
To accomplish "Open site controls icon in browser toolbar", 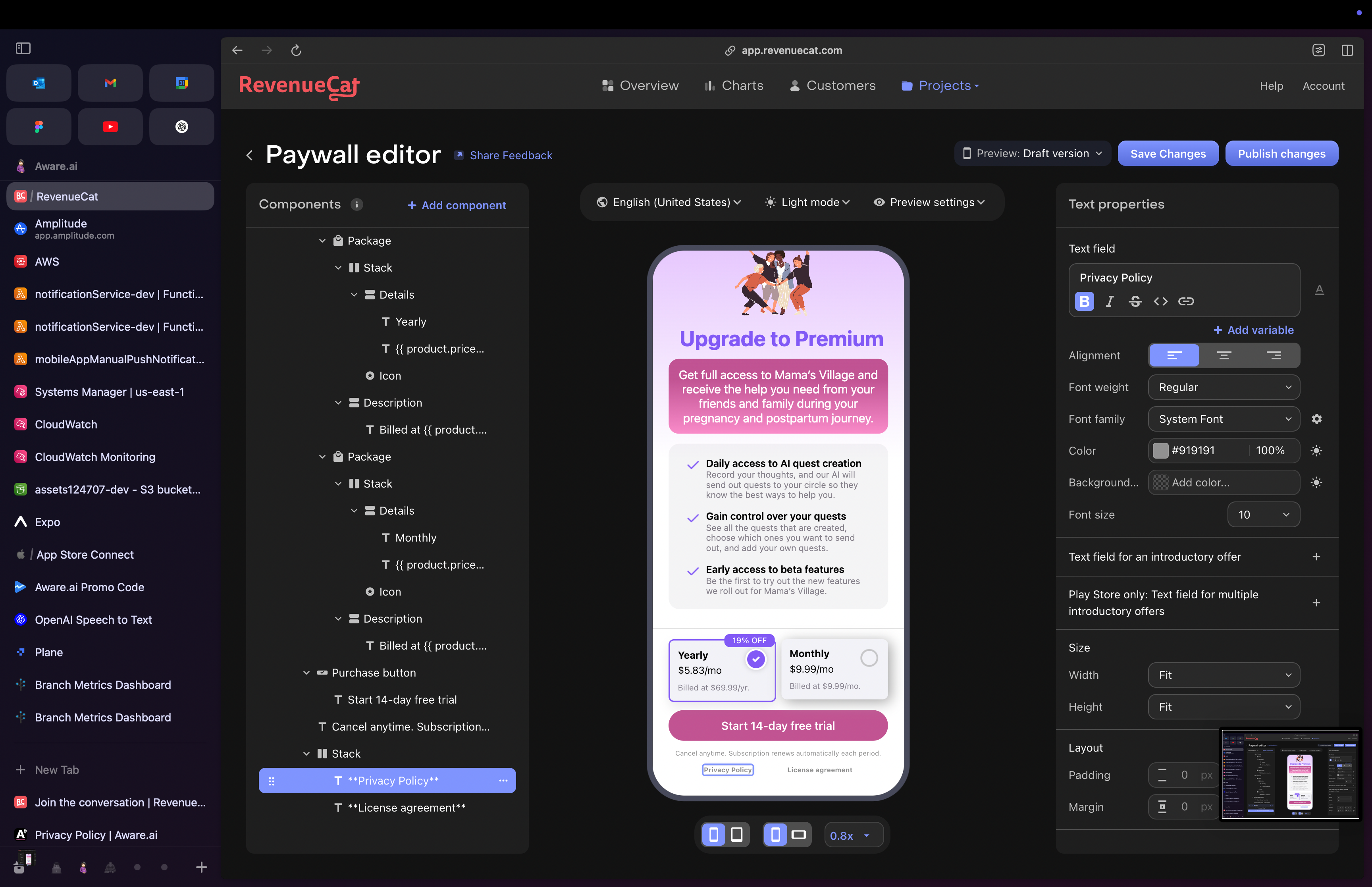I will pos(1318,51).
